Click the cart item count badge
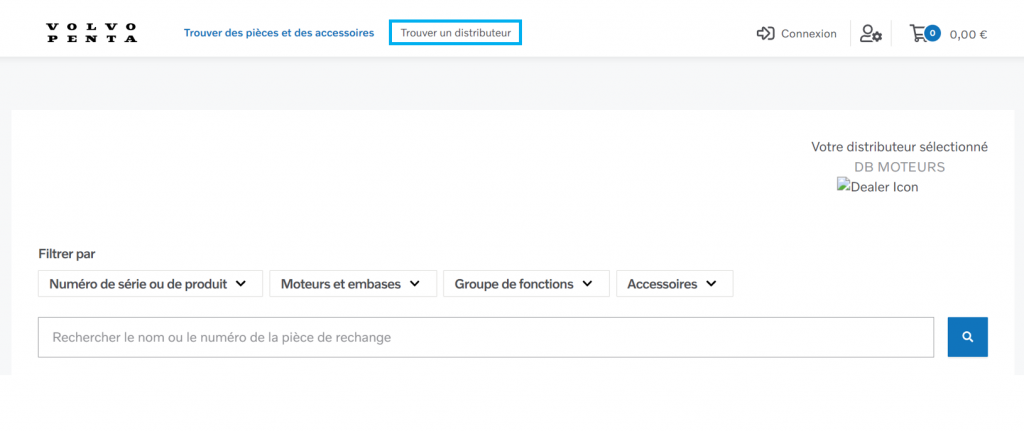The height and width of the screenshot is (431, 1024). (x=933, y=33)
